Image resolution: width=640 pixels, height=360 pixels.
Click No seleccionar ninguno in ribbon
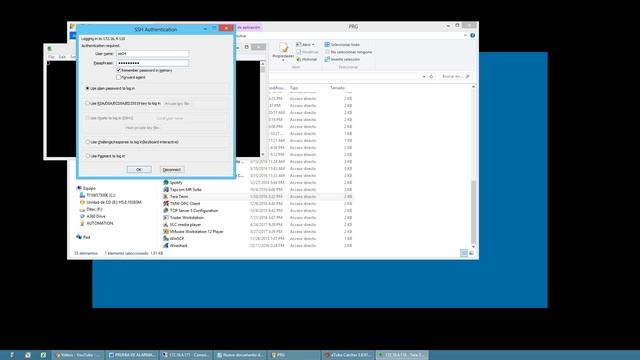coord(348,52)
